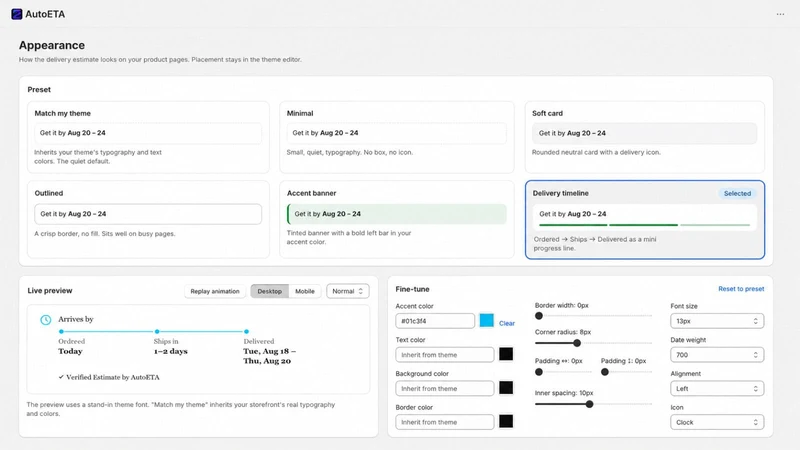Open the Alignment Left dropdown
The image size is (800, 450).
point(717,388)
